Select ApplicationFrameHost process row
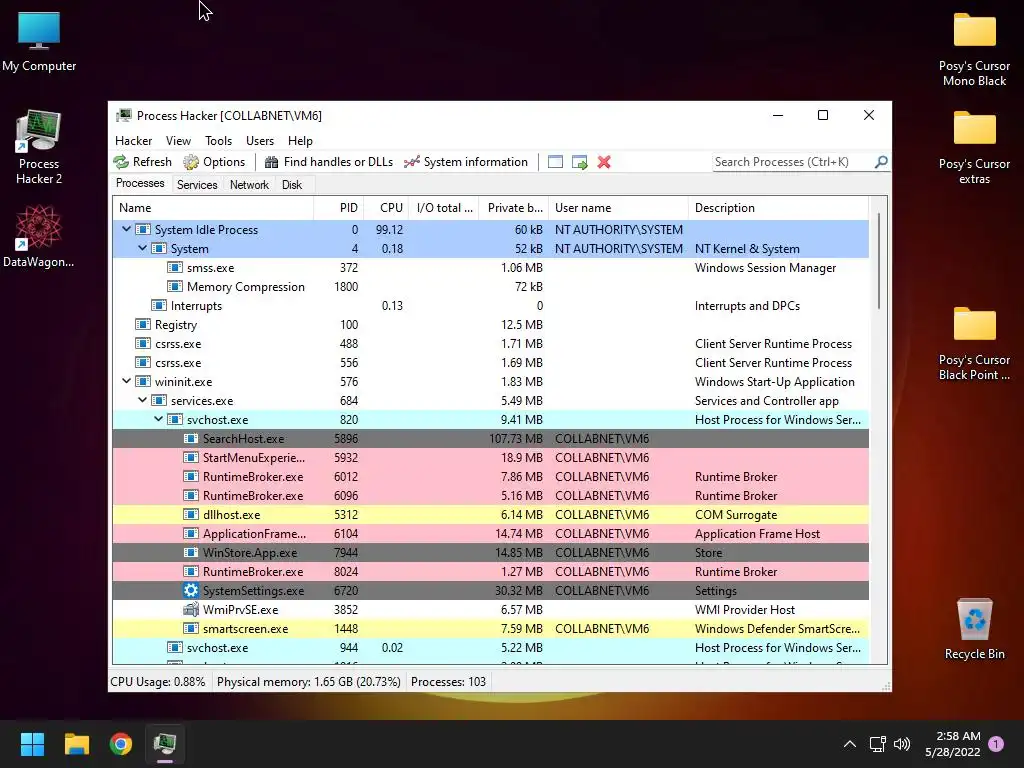 [x=490, y=534]
